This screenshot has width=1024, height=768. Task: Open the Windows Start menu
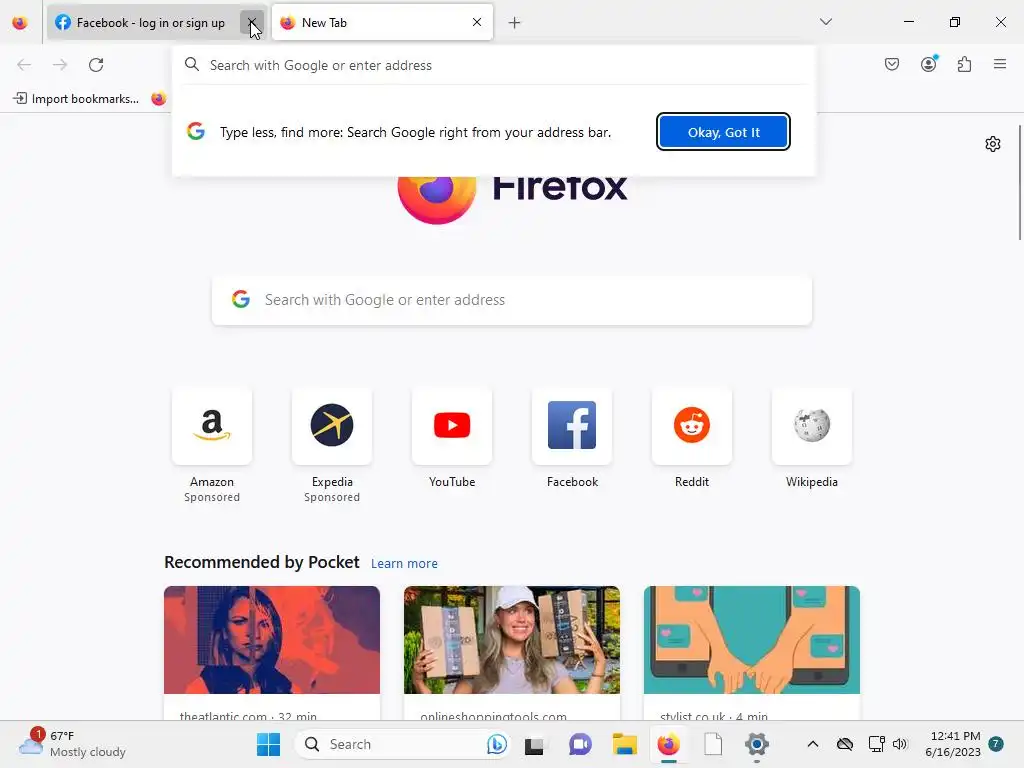point(268,744)
